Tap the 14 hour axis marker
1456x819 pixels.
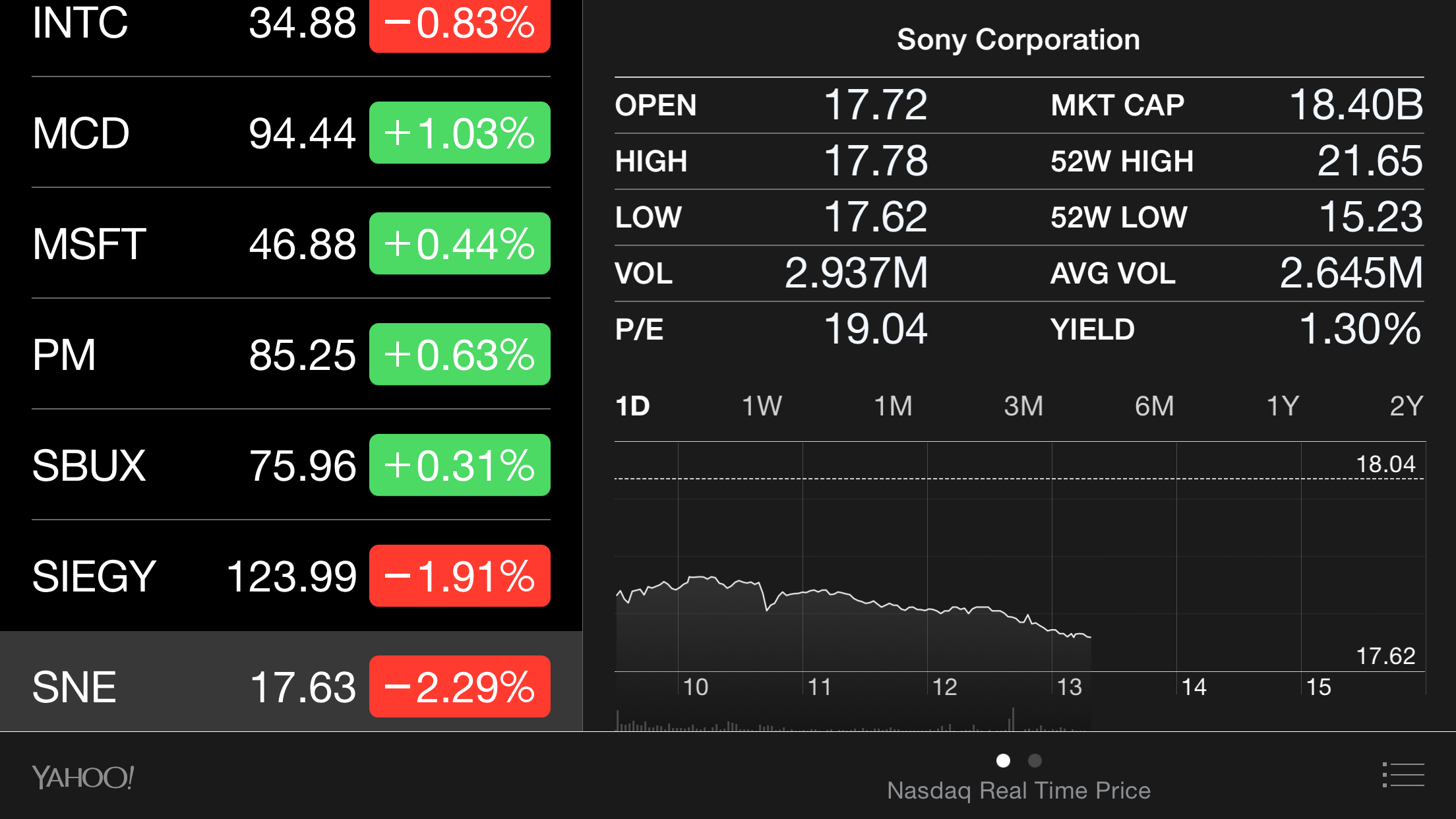[x=1194, y=687]
